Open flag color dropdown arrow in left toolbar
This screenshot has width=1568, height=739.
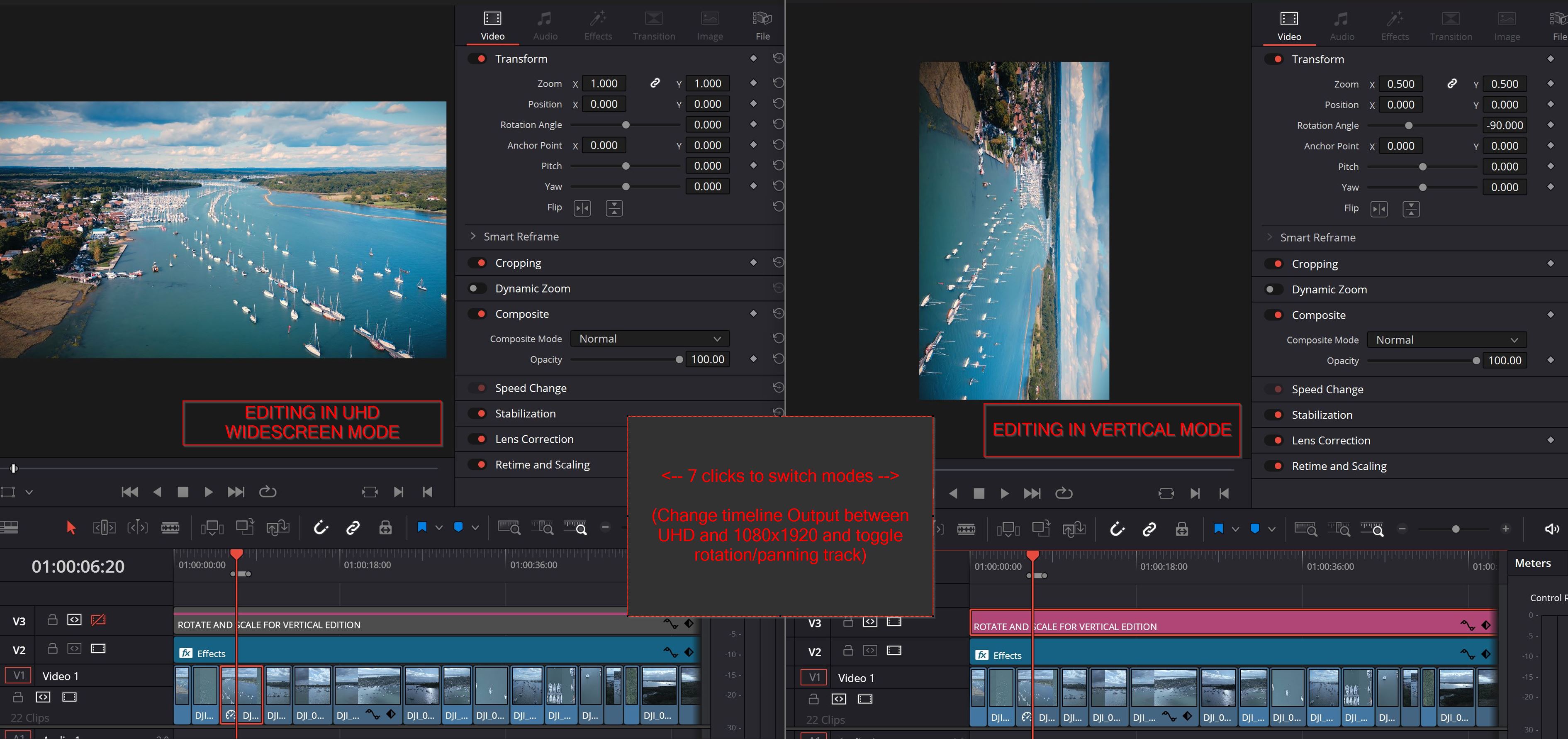(439, 528)
